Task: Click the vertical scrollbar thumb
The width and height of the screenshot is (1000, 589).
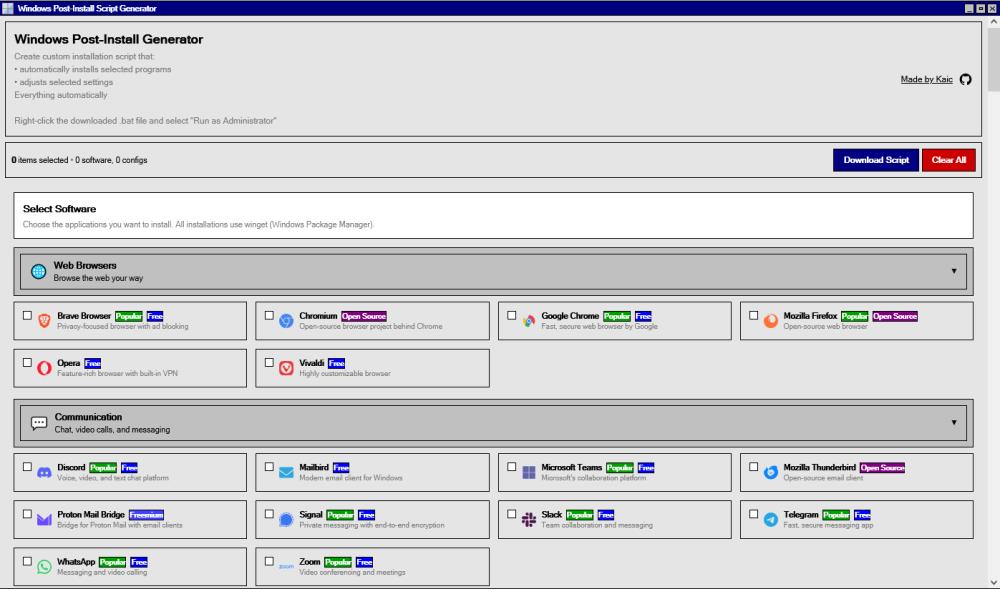Action: click(994, 59)
